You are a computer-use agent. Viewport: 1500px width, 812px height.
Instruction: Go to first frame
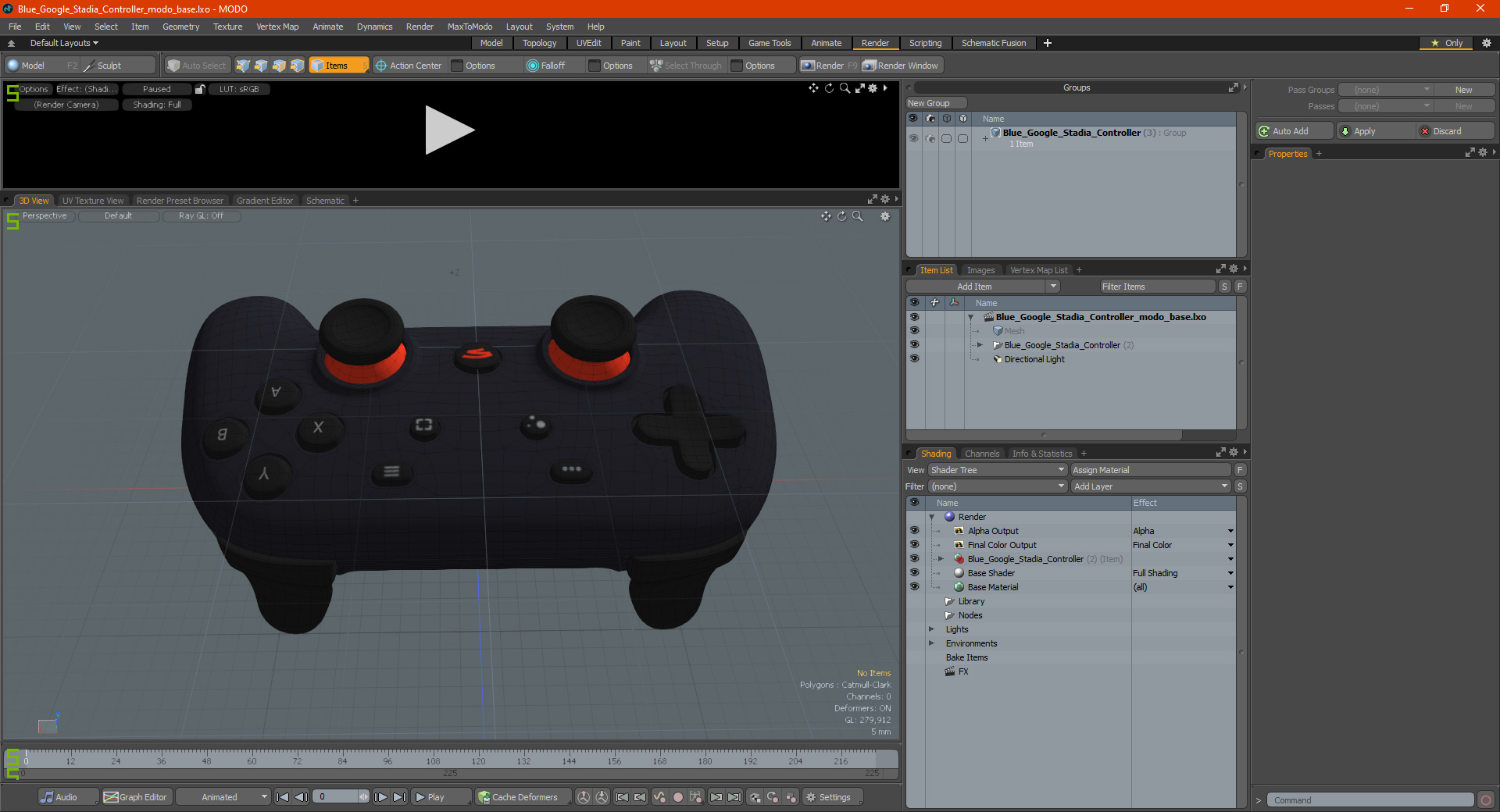click(282, 797)
